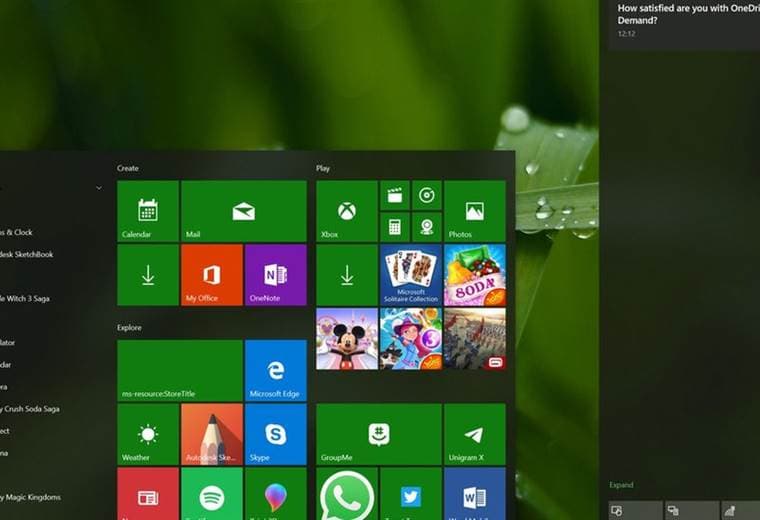Open the Photos tile
This screenshot has width=760, height=520.
pos(474,211)
